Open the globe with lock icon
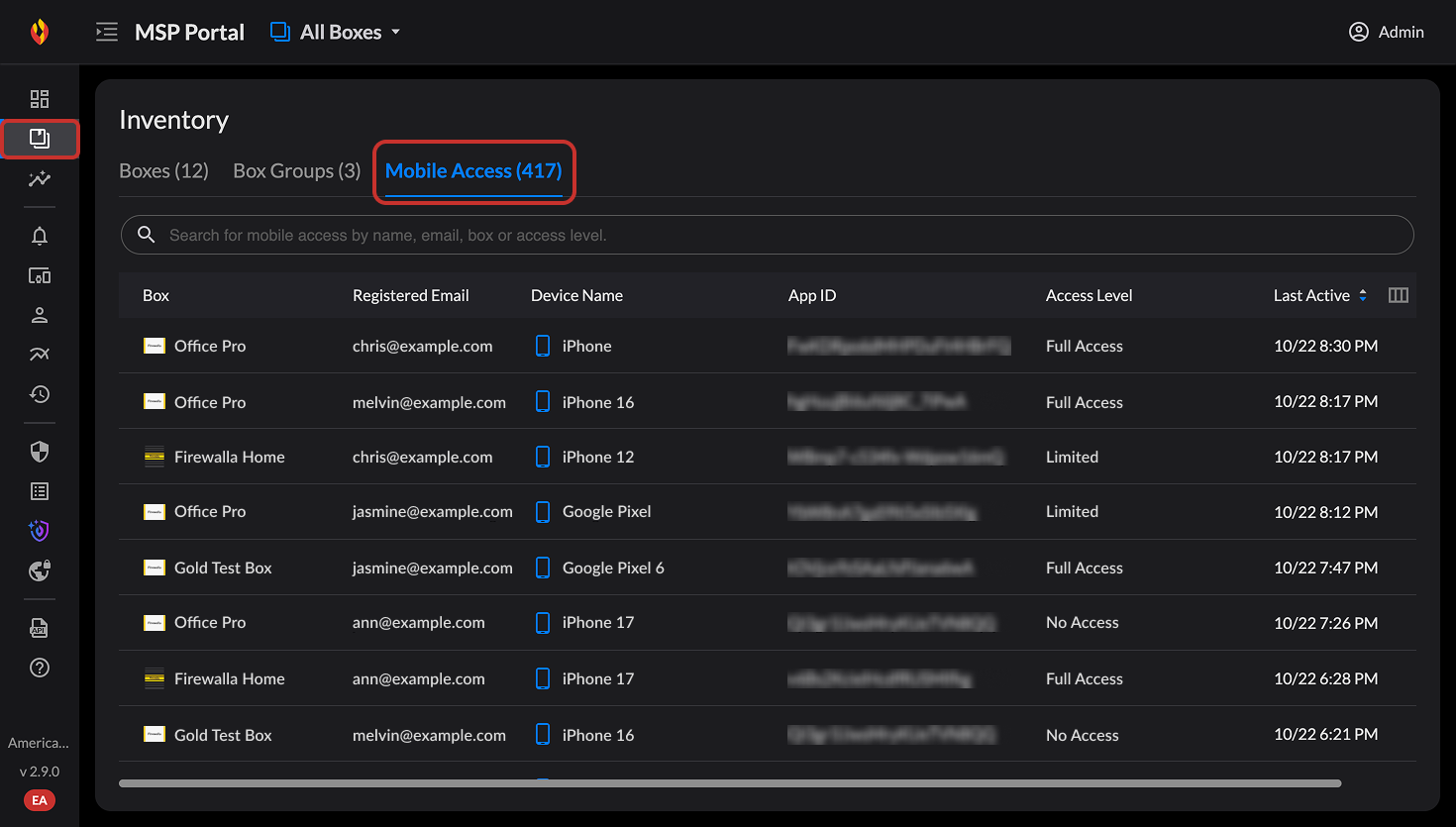 click(x=40, y=570)
